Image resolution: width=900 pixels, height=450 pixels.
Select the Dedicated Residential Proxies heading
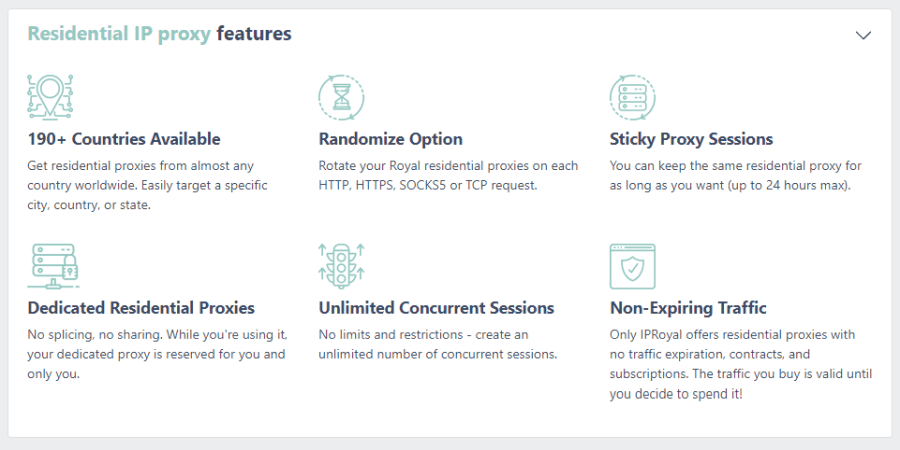(141, 308)
